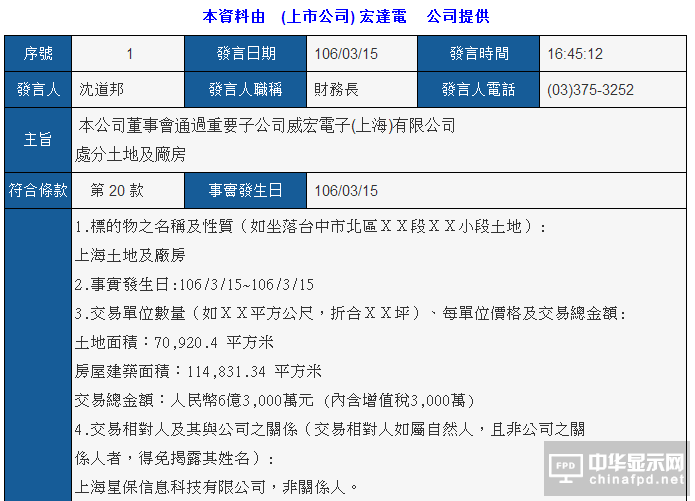Click item 4 heading 交易相對人及其與公司之關係

tap(330, 429)
